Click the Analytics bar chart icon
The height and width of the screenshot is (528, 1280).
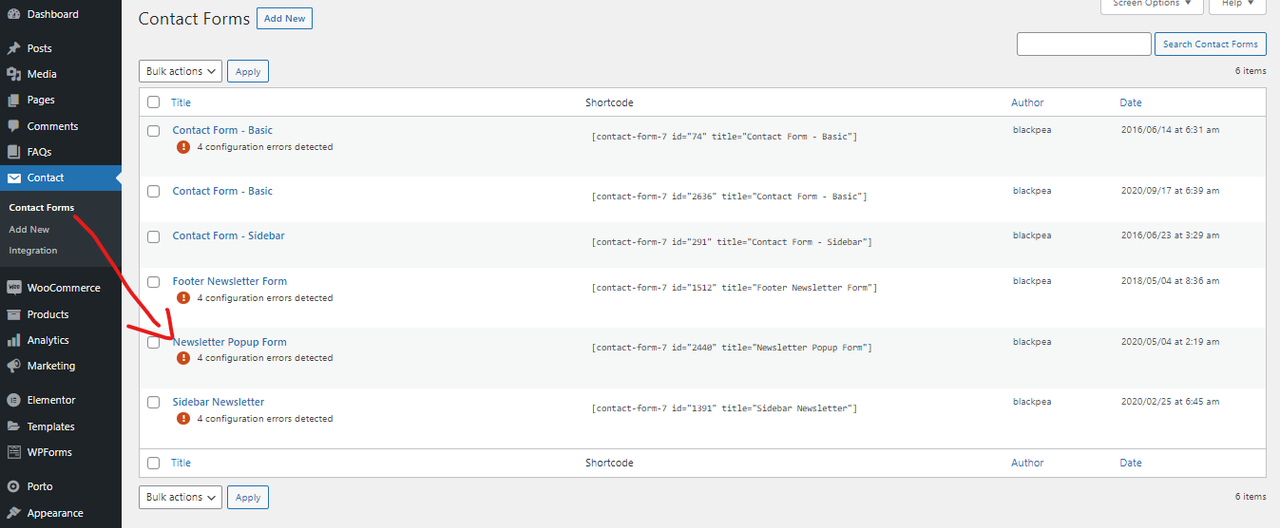[13, 340]
